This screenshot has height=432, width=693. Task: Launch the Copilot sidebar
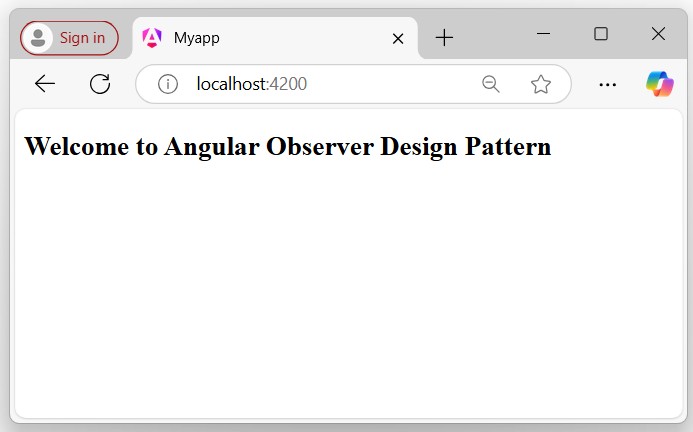pyautogui.click(x=659, y=84)
